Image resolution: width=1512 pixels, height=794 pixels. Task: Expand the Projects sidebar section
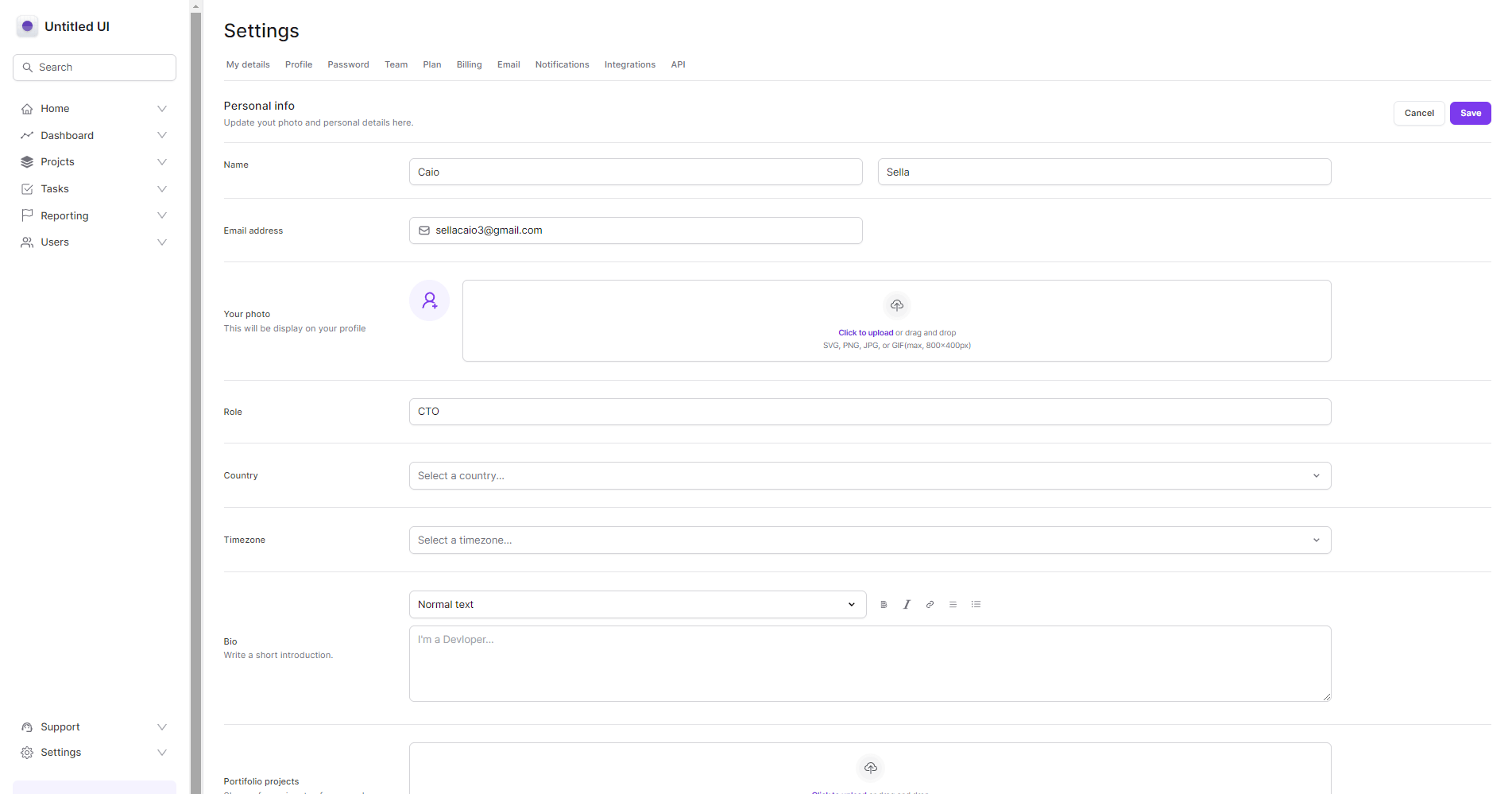click(162, 161)
